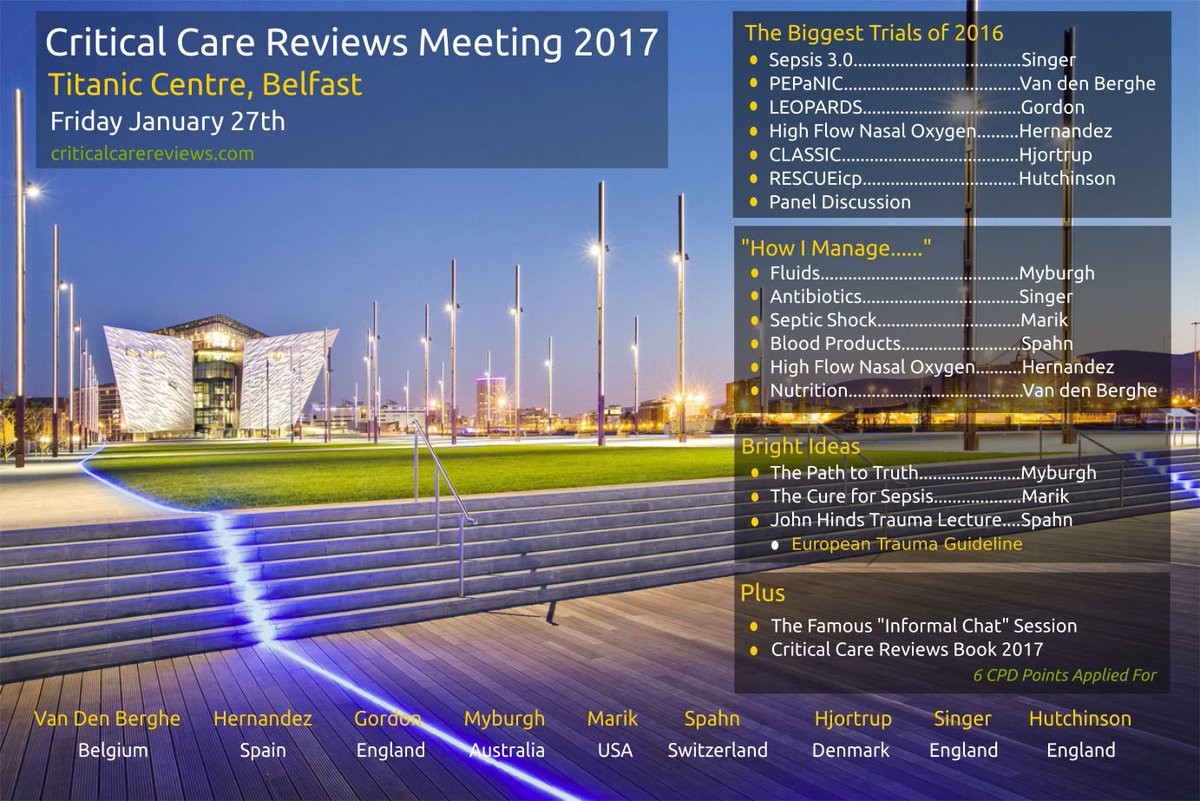
Task: Select the LEOPARDS bullet marker
Action: click(753, 105)
